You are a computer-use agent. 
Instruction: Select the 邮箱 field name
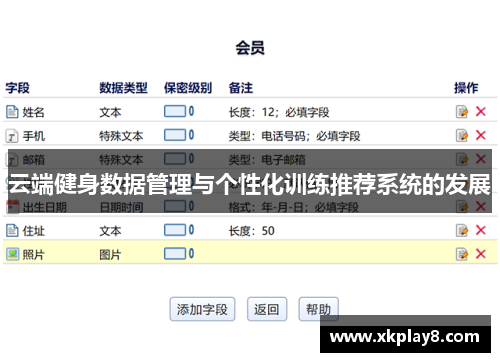[x=33, y=160]
